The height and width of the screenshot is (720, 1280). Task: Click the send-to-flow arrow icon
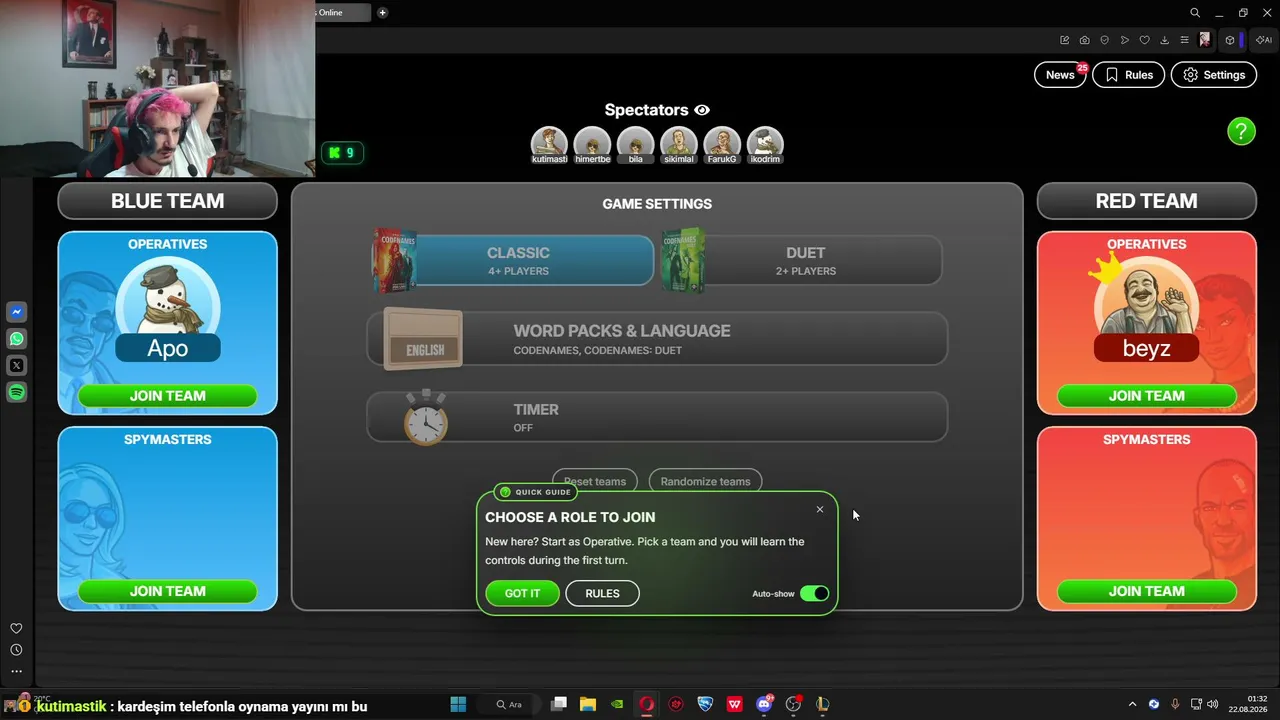tap(1125, 40)
